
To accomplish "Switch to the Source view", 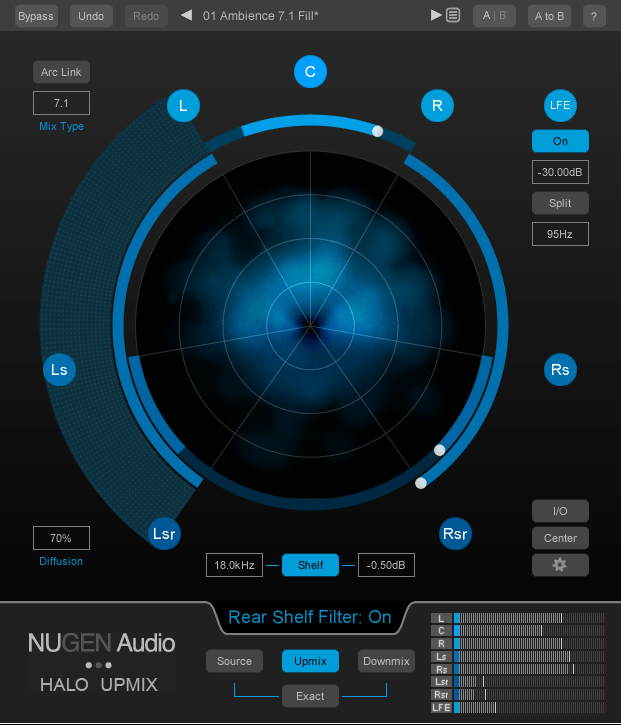I will click(234, 661).
